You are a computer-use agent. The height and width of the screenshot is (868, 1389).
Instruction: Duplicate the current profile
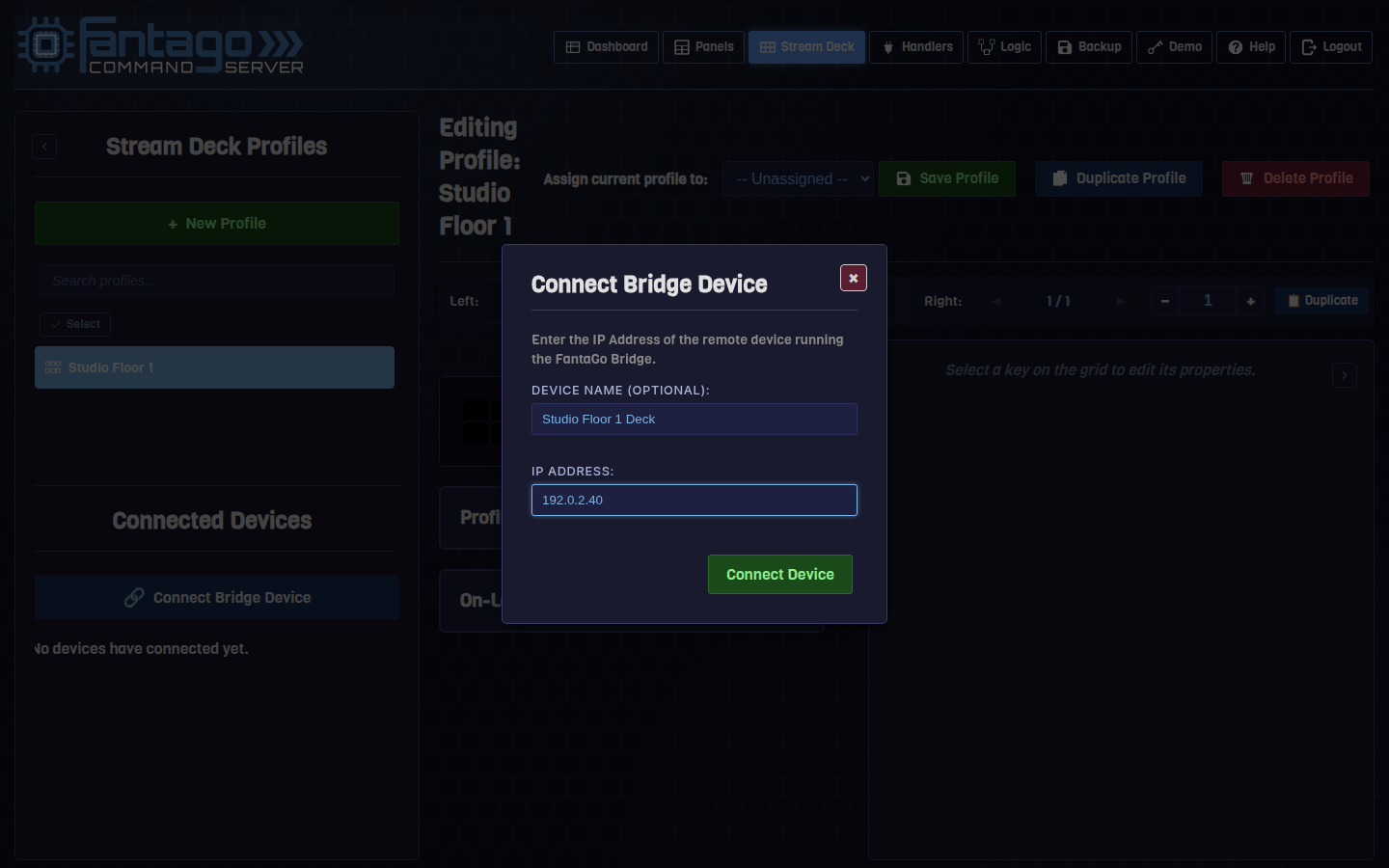click(x=1119, y=178)
